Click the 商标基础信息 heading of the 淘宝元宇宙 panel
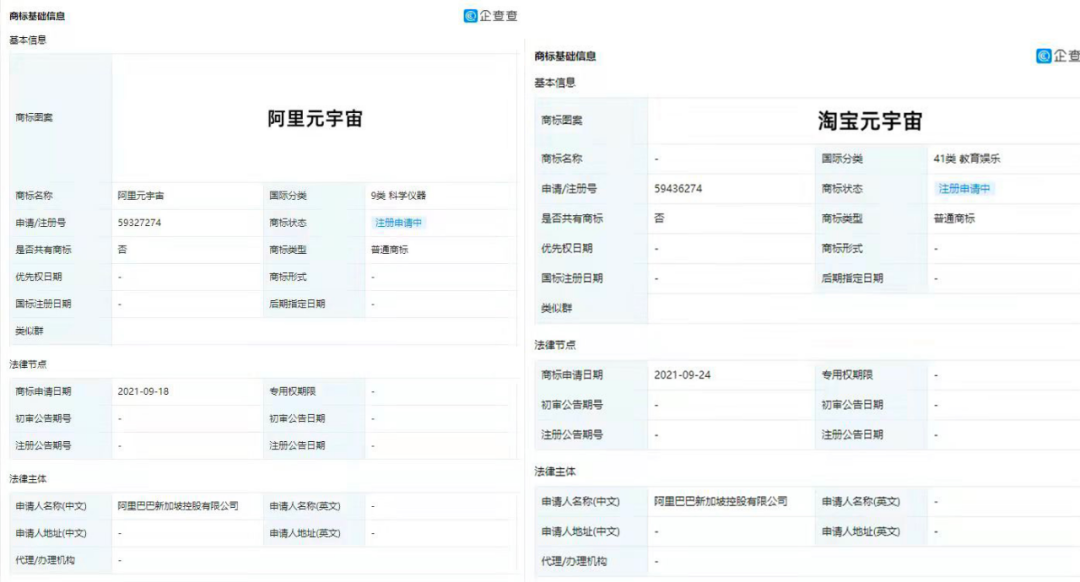Image resolution: width=1080 pixels, height=582 pixels. pyautogui.click(x=565, y=56)
